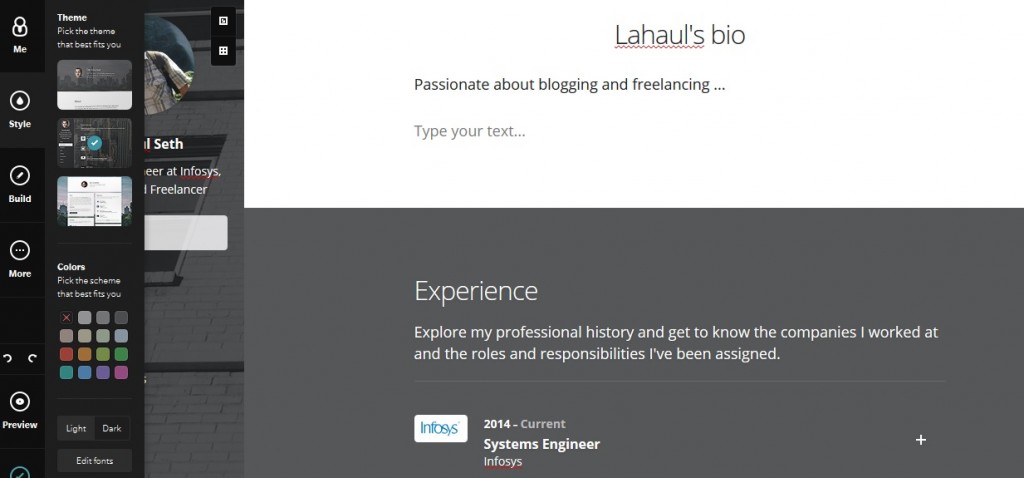This screenshot has width=1024, height=478.
Task: Open the Preview mode
Action: (x=20, y=410)
